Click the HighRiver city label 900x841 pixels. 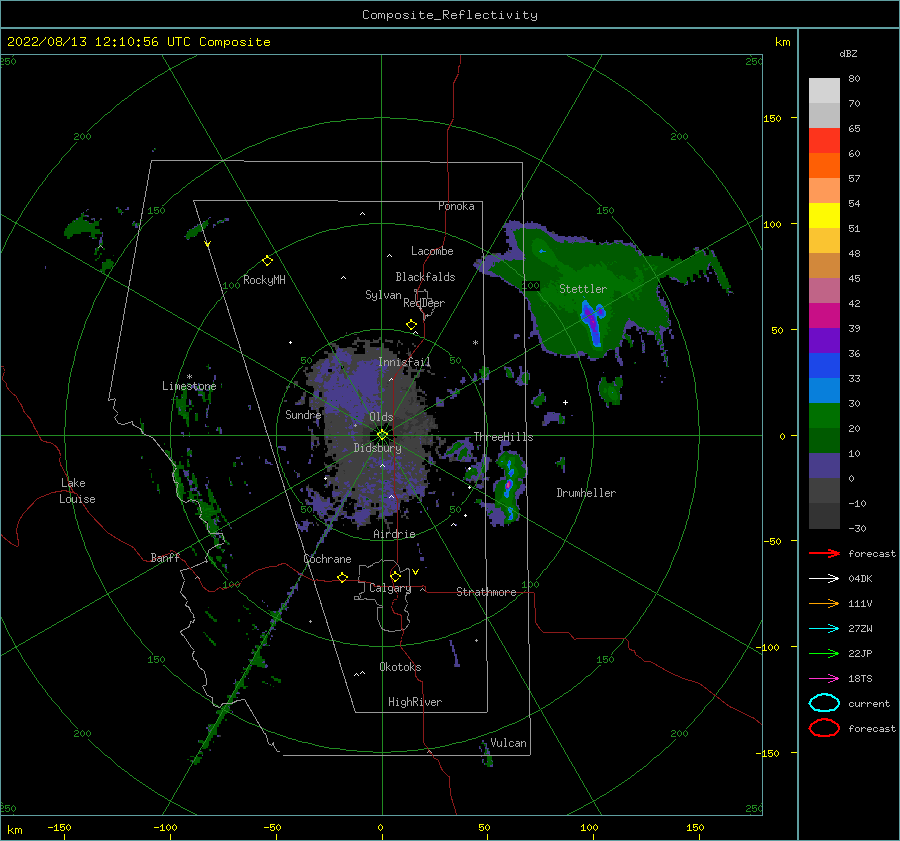415,702
